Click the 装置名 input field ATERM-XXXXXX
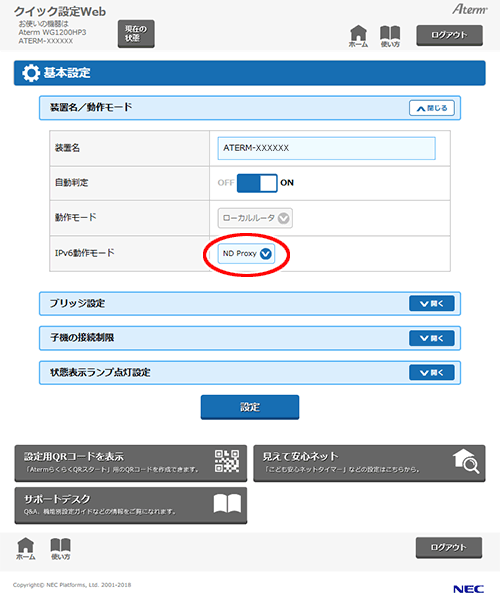The image size is (500, 602). tap(326, 148)
